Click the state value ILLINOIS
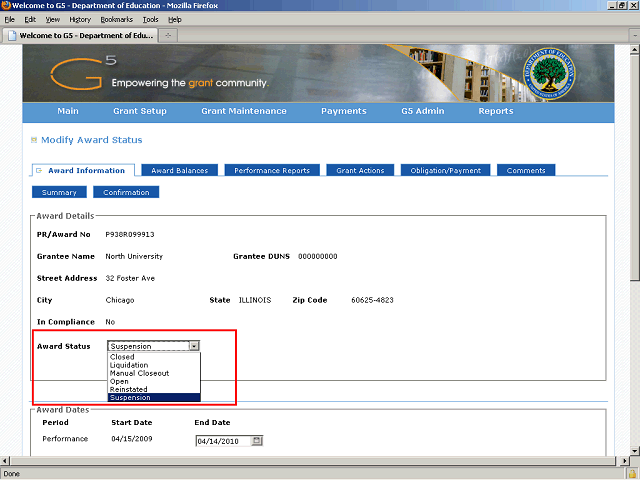 click(255, 300)
